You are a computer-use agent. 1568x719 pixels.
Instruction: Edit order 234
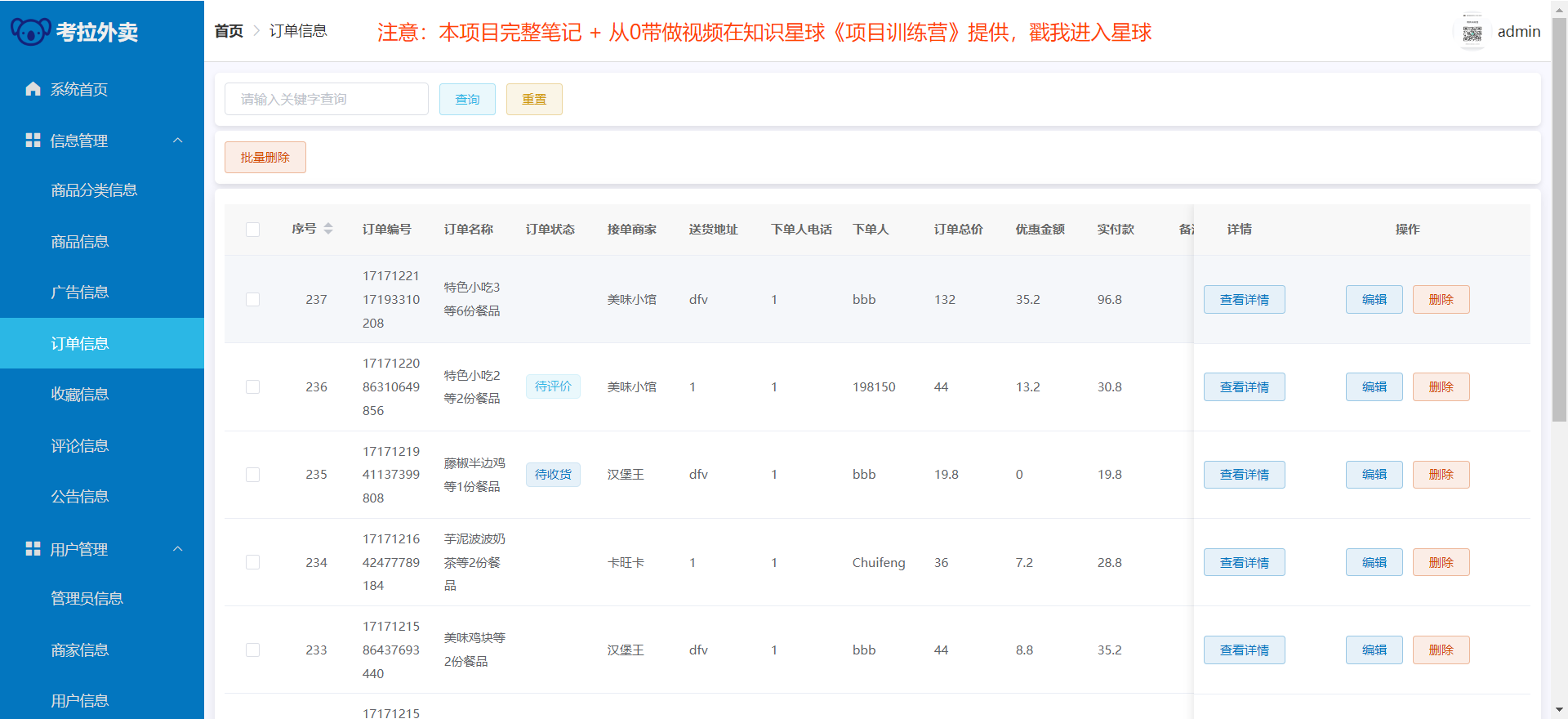click(1374, 562)
